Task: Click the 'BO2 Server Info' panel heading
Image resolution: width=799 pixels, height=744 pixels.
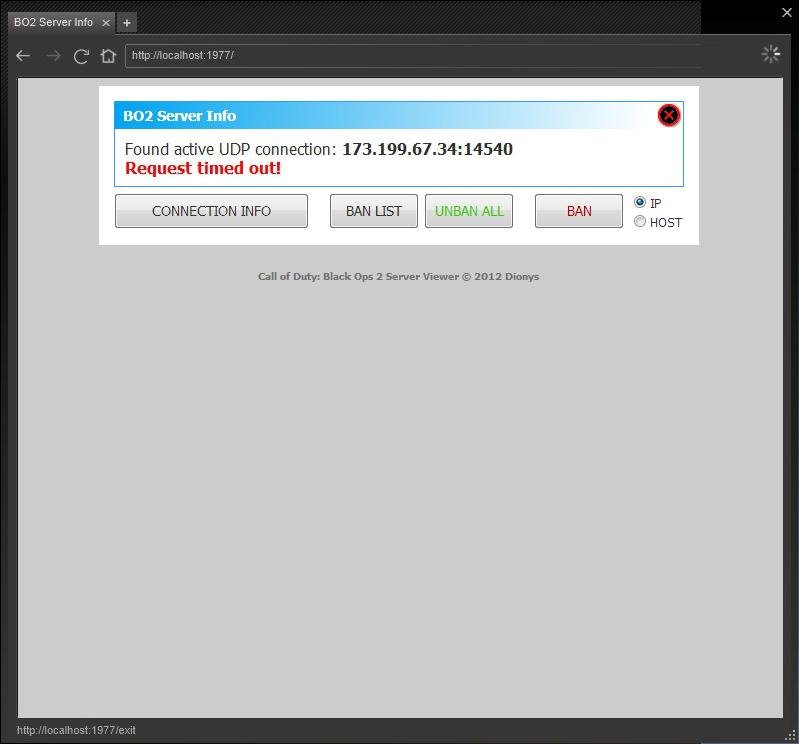Action: [x=179, y=116]
